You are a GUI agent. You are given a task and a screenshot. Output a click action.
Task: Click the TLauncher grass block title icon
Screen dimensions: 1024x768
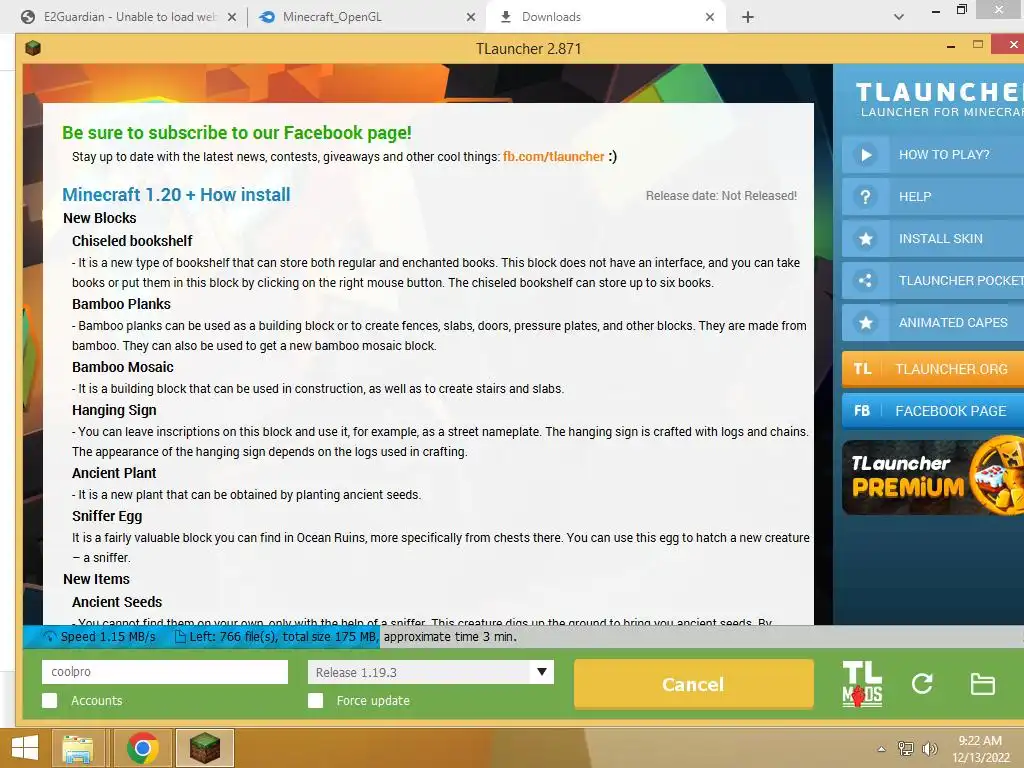click(33, 48)
